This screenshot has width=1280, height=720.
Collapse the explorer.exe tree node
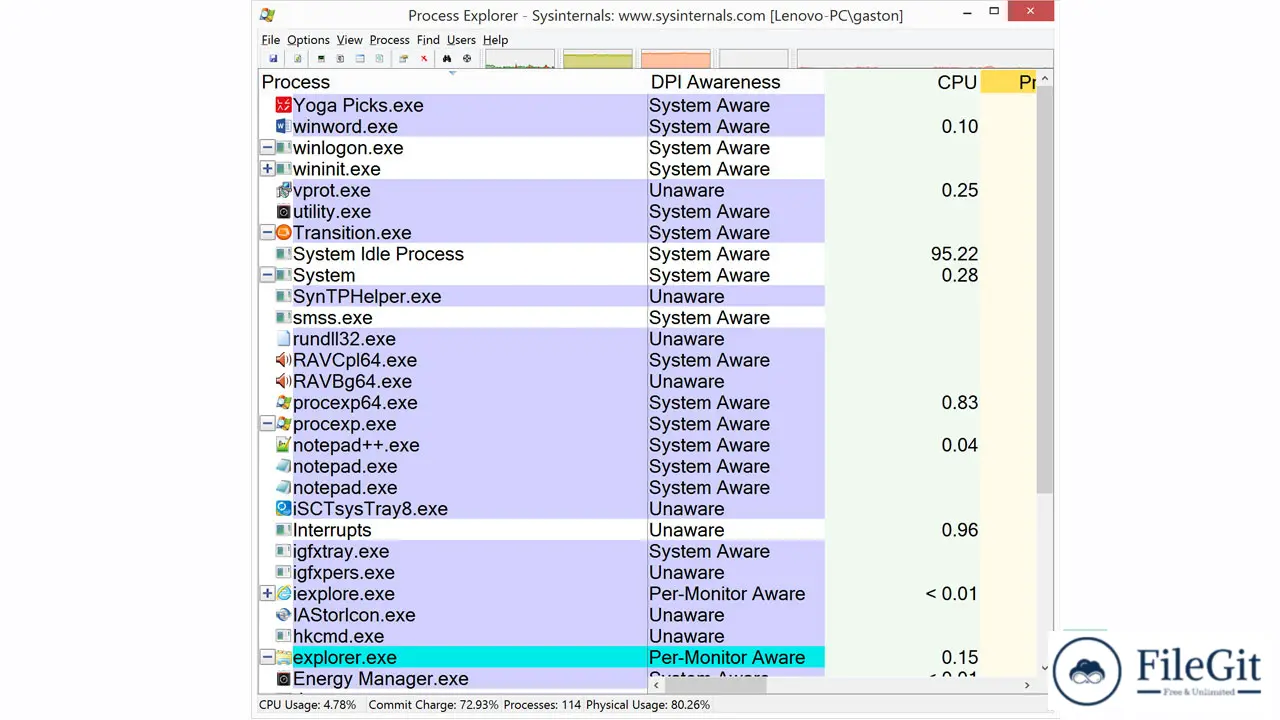(x=267, y=657)
